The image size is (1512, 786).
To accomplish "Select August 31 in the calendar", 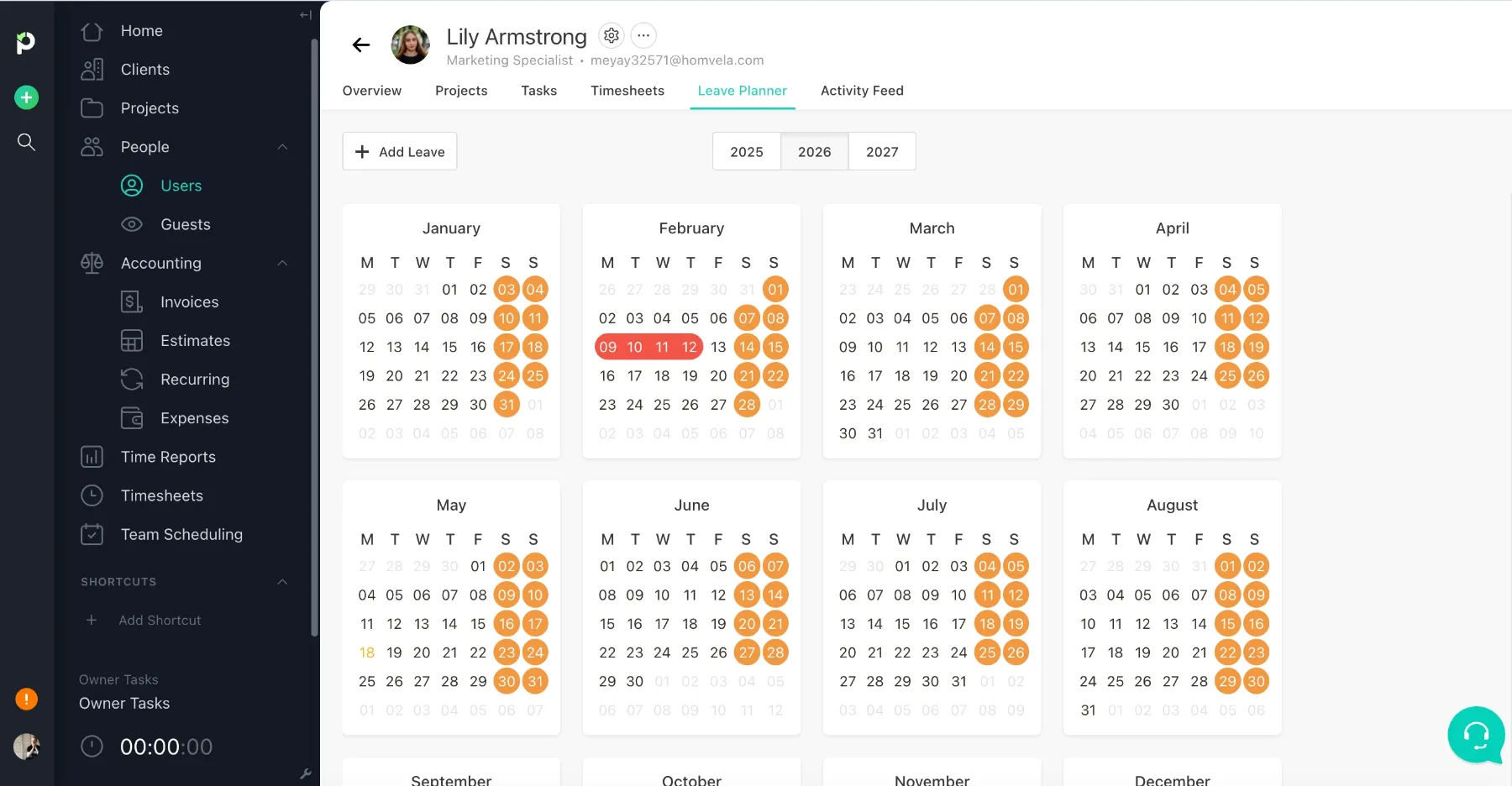I will coord(1088,710).
